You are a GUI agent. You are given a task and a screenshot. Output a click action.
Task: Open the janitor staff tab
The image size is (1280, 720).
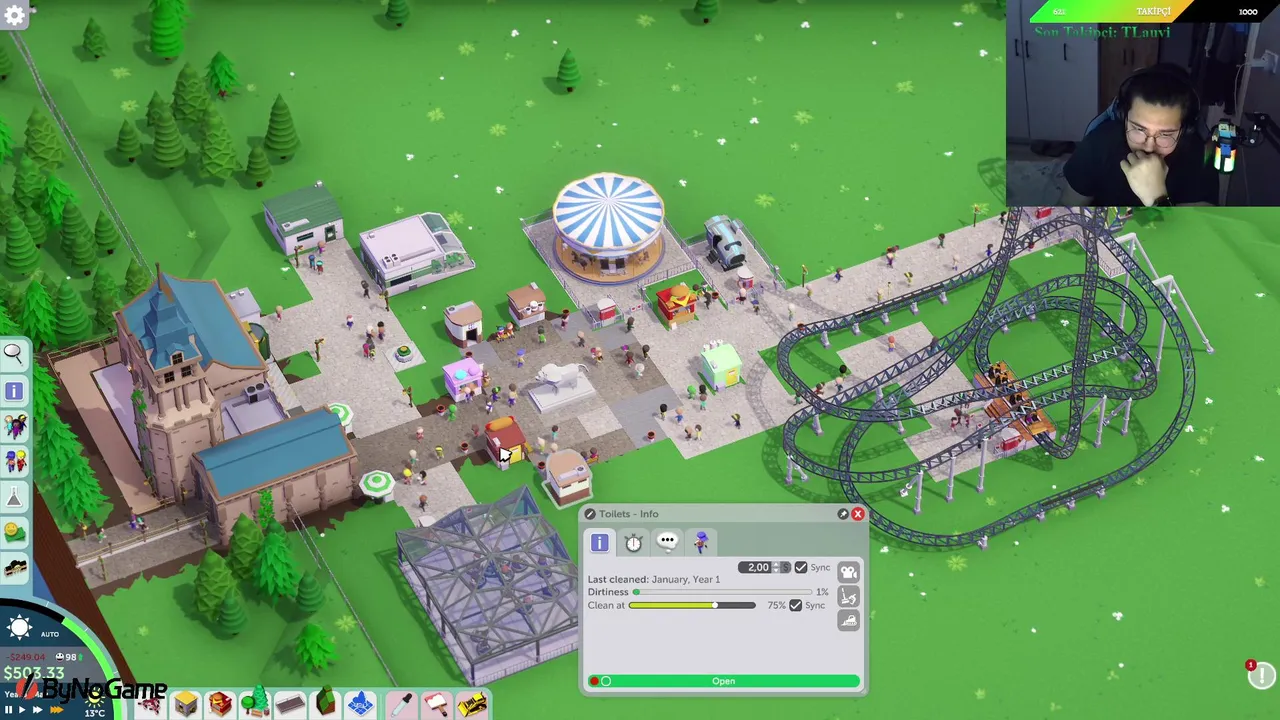coord(701,541)
